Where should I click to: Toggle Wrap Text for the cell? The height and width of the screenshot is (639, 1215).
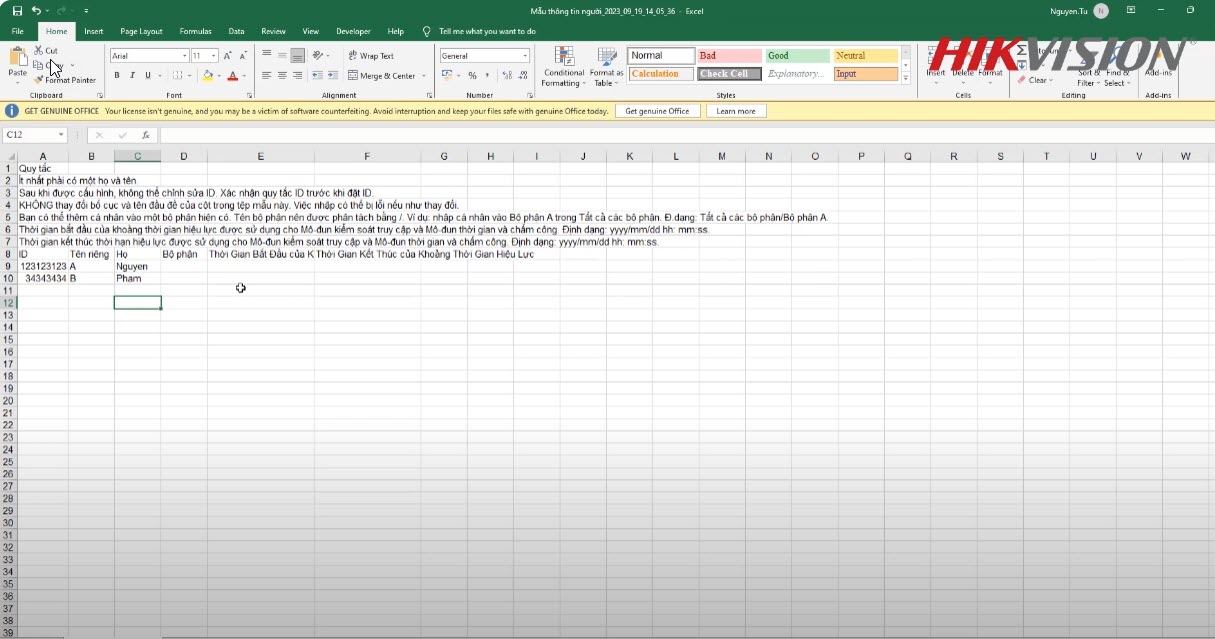[x=371, y=56]
